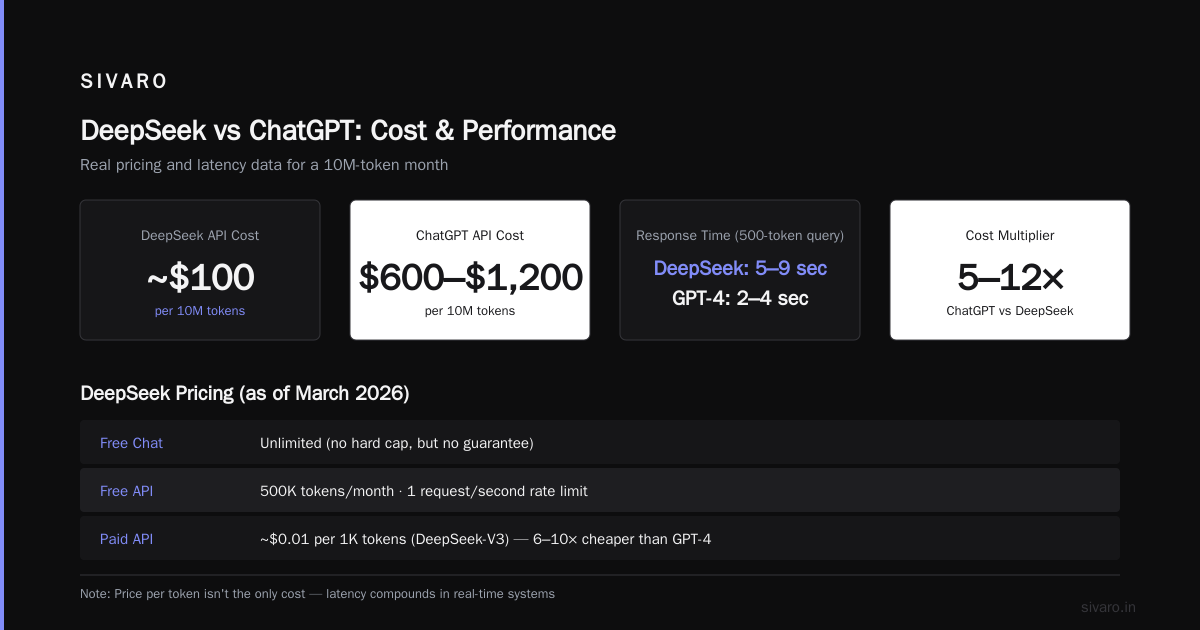Select the Free API pricing row label
The height and width of the screenshot is (630, 1200).
[x=126, y=491]
